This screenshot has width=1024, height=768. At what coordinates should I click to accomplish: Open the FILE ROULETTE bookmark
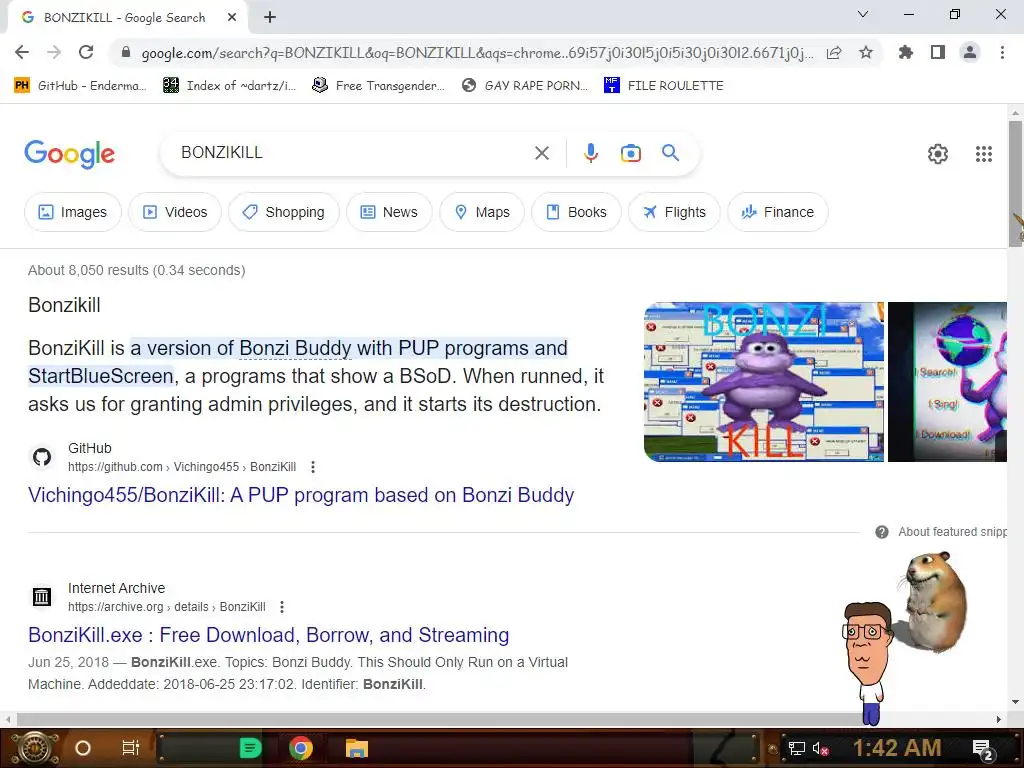[664, 86]
